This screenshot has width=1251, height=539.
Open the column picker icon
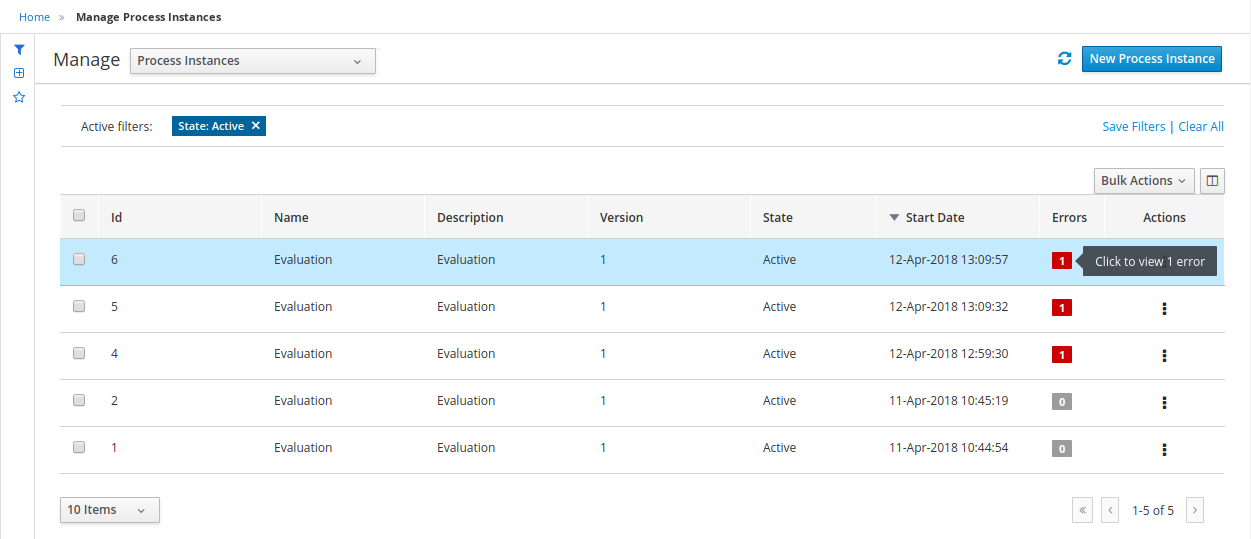click(x=1212, y=181)
